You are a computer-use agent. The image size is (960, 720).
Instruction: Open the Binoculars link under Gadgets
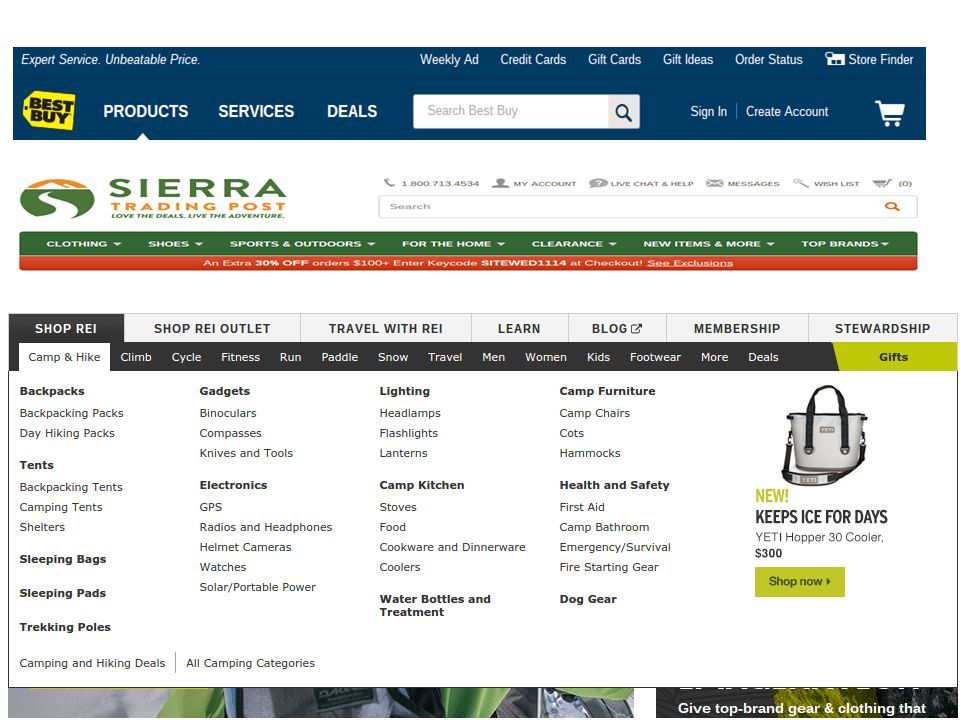pyautogui.click(x=228, y=413)
